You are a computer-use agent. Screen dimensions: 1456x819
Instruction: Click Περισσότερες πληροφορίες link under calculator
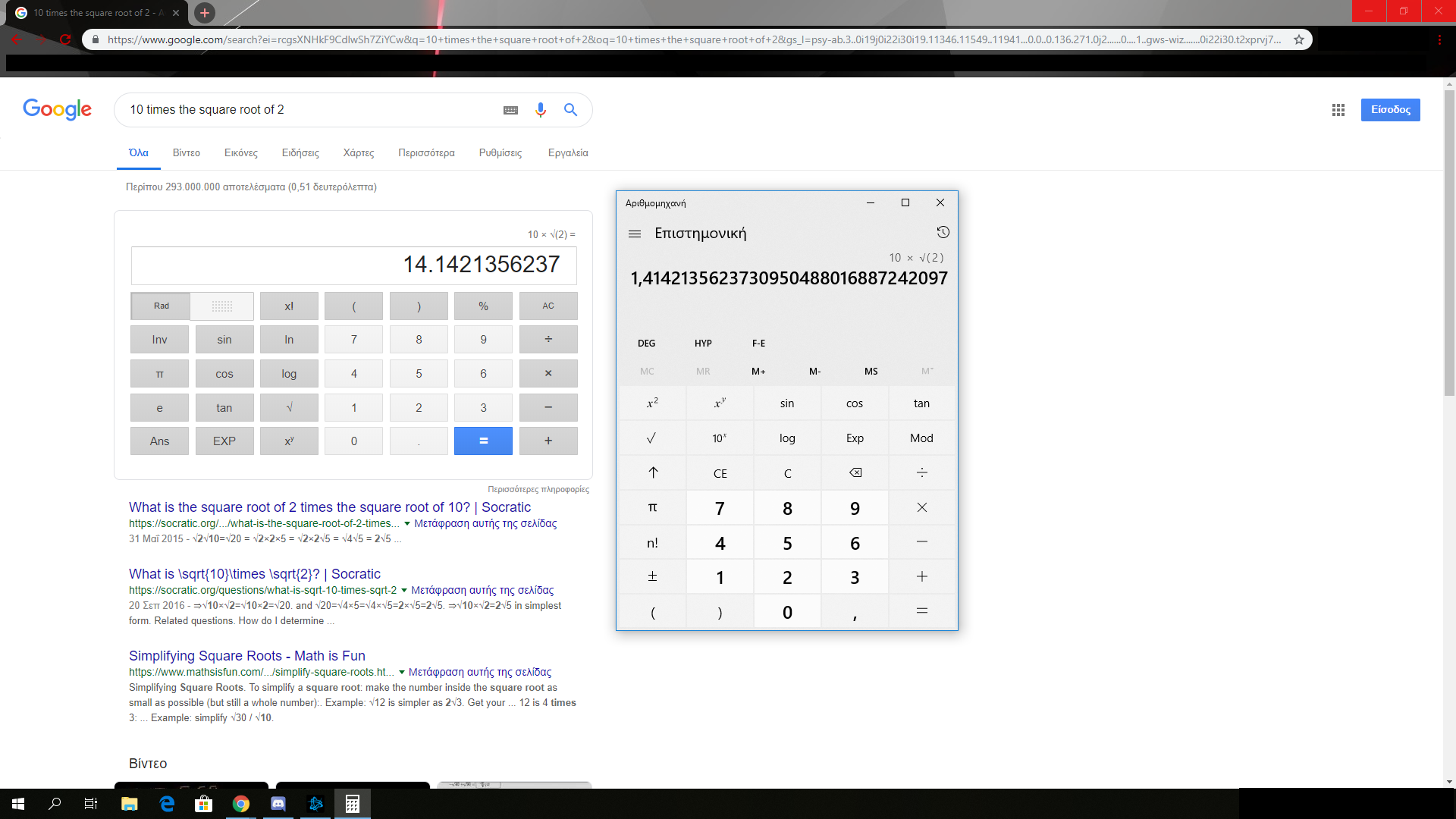538,489
